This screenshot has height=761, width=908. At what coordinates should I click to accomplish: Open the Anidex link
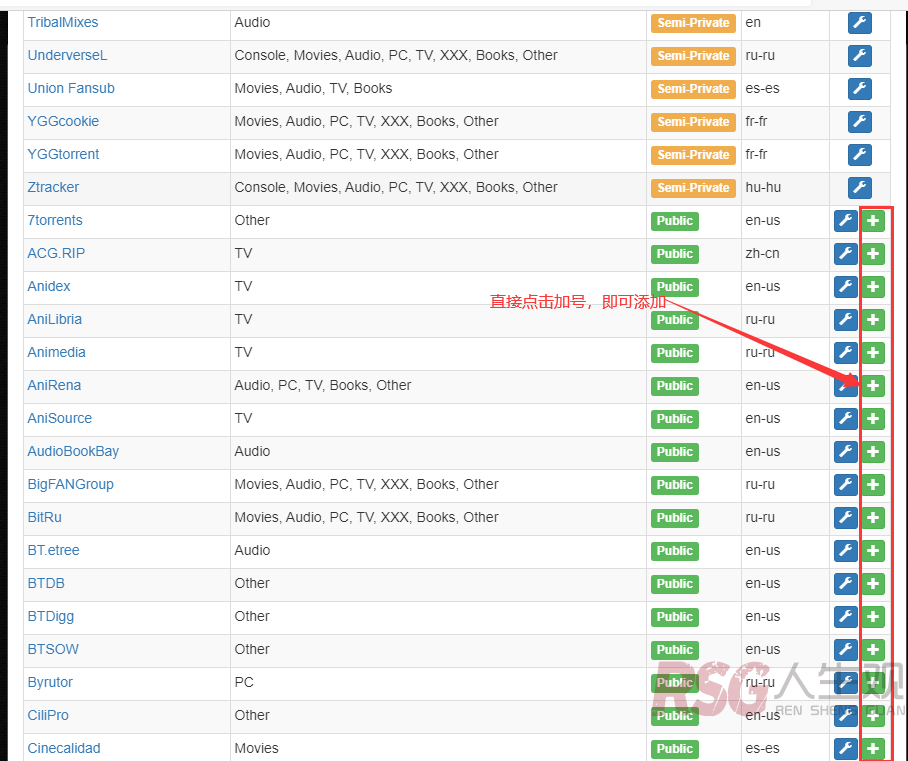click(49, 287)
